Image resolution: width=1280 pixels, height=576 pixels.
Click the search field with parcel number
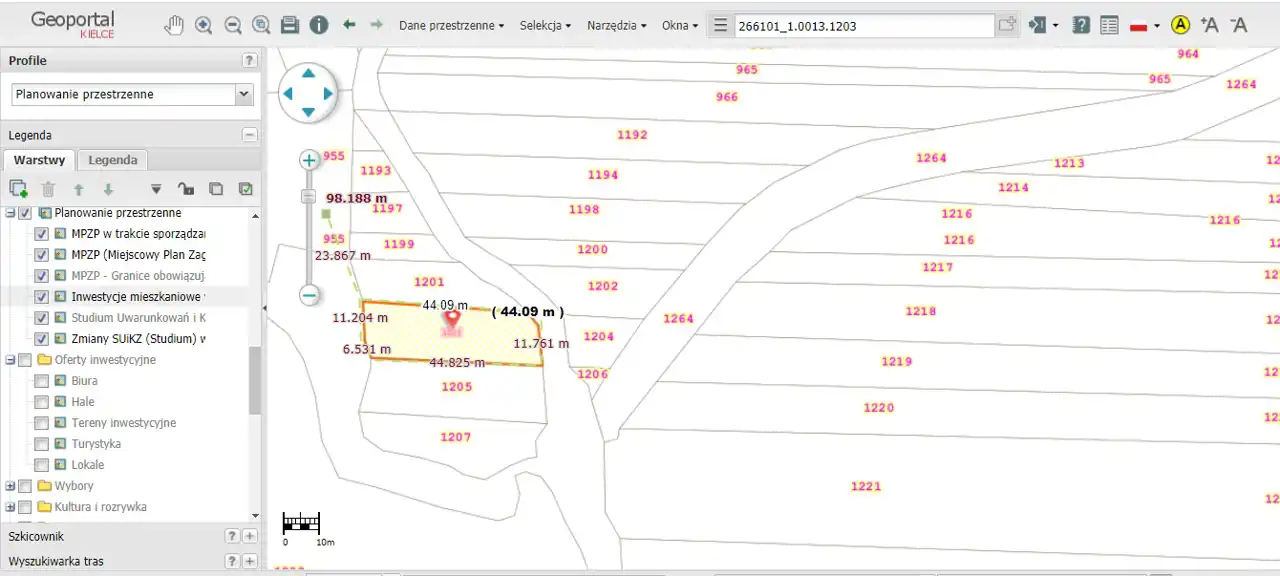coord(864,25)
